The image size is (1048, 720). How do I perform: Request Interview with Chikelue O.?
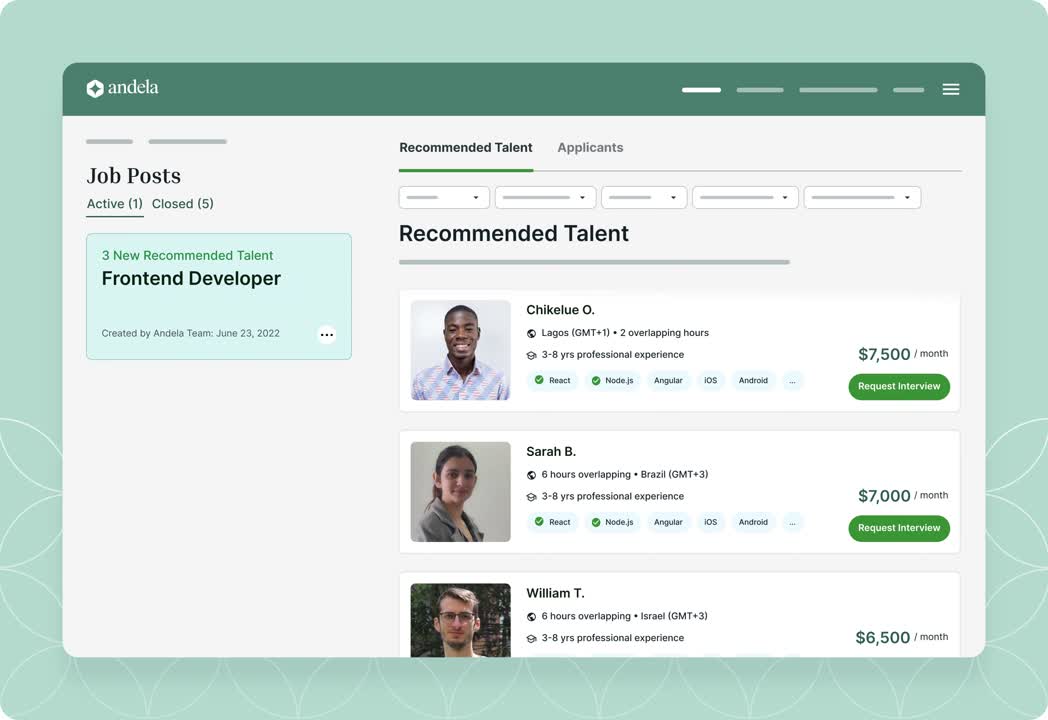[899, 387]
